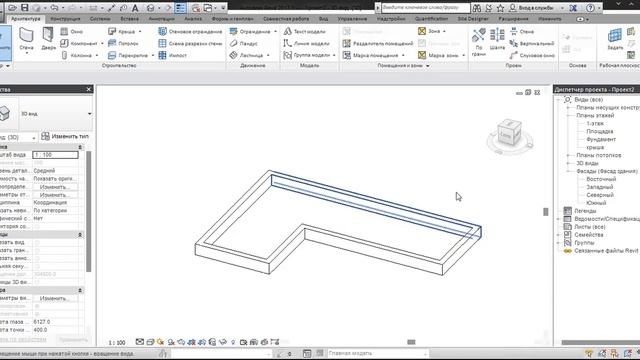640x360 pixels.
Task: Go to the Вставка ribbon tab
Action: (129, 19)
